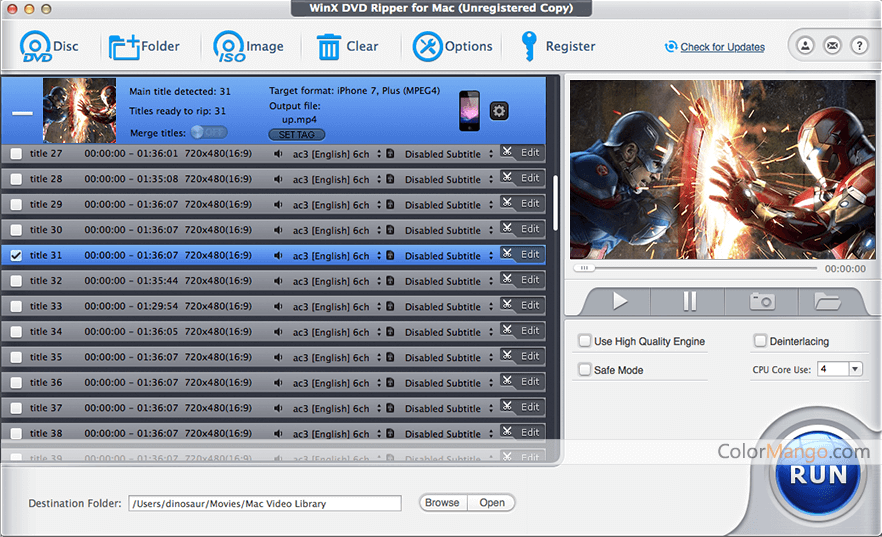Screen dimensions: 882x537
Task: Click the Folder toolbar item
Action: tap(144, 46)
